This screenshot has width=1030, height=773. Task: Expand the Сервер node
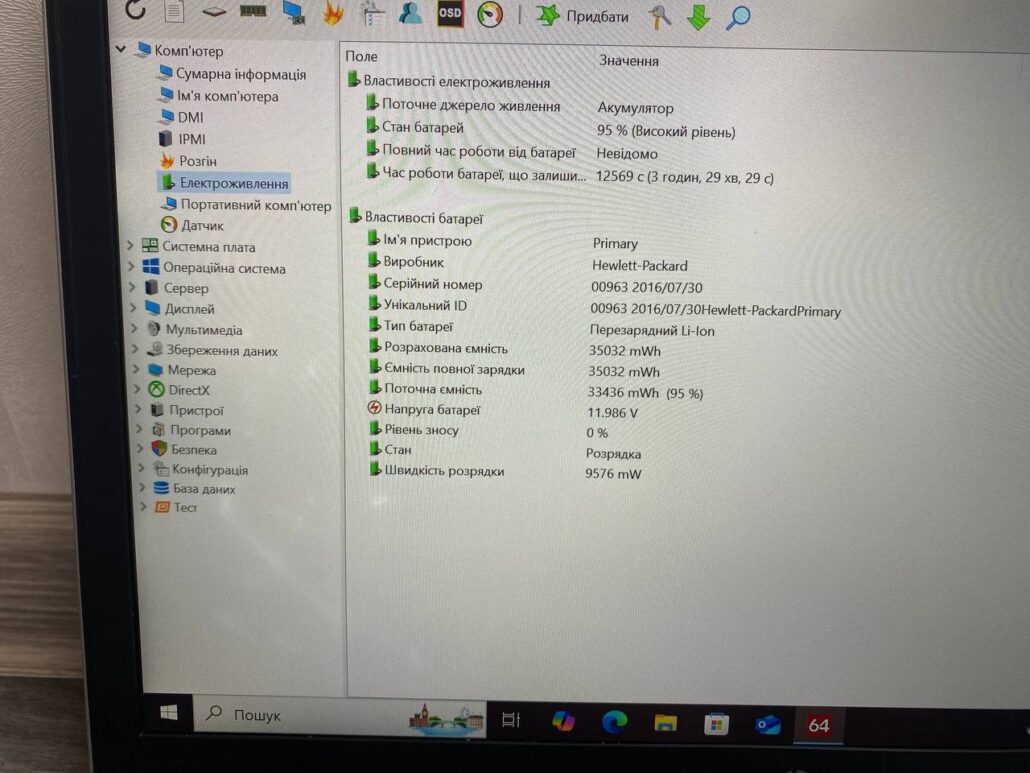point(132,287)
